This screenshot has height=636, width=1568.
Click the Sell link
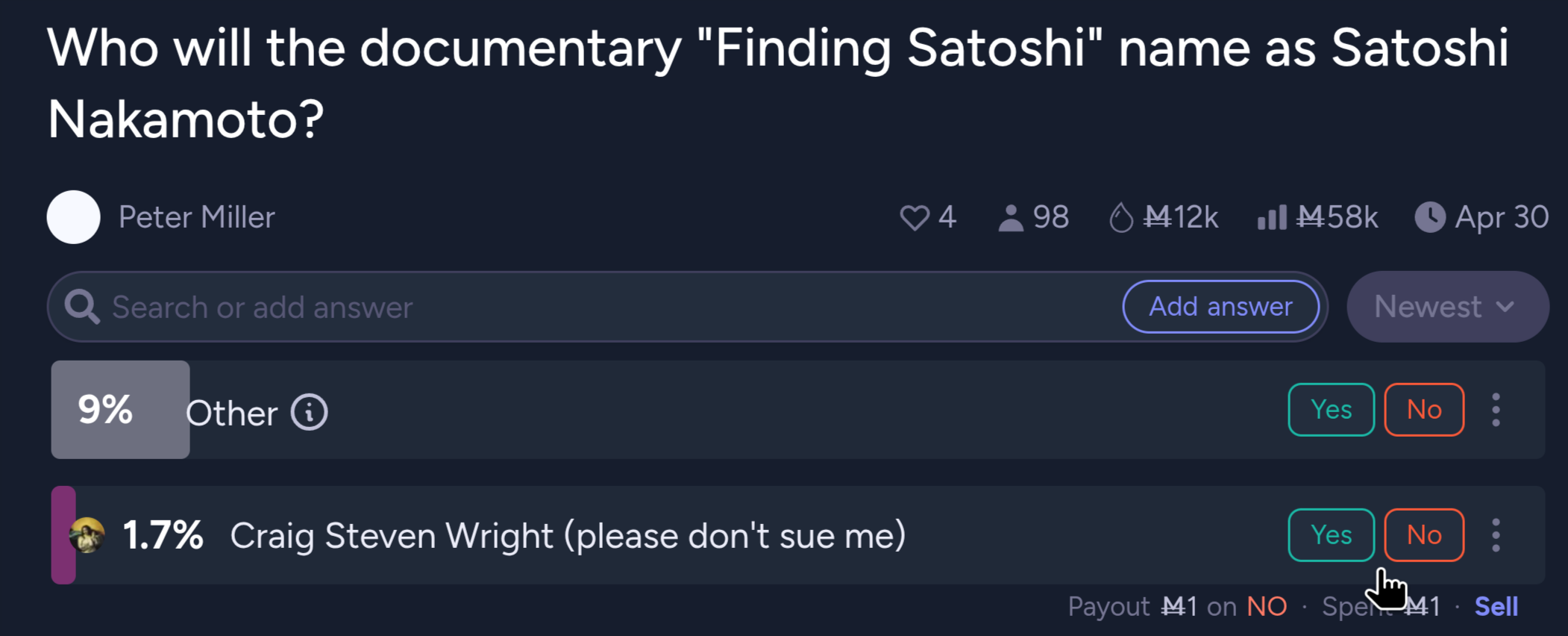1496,607
